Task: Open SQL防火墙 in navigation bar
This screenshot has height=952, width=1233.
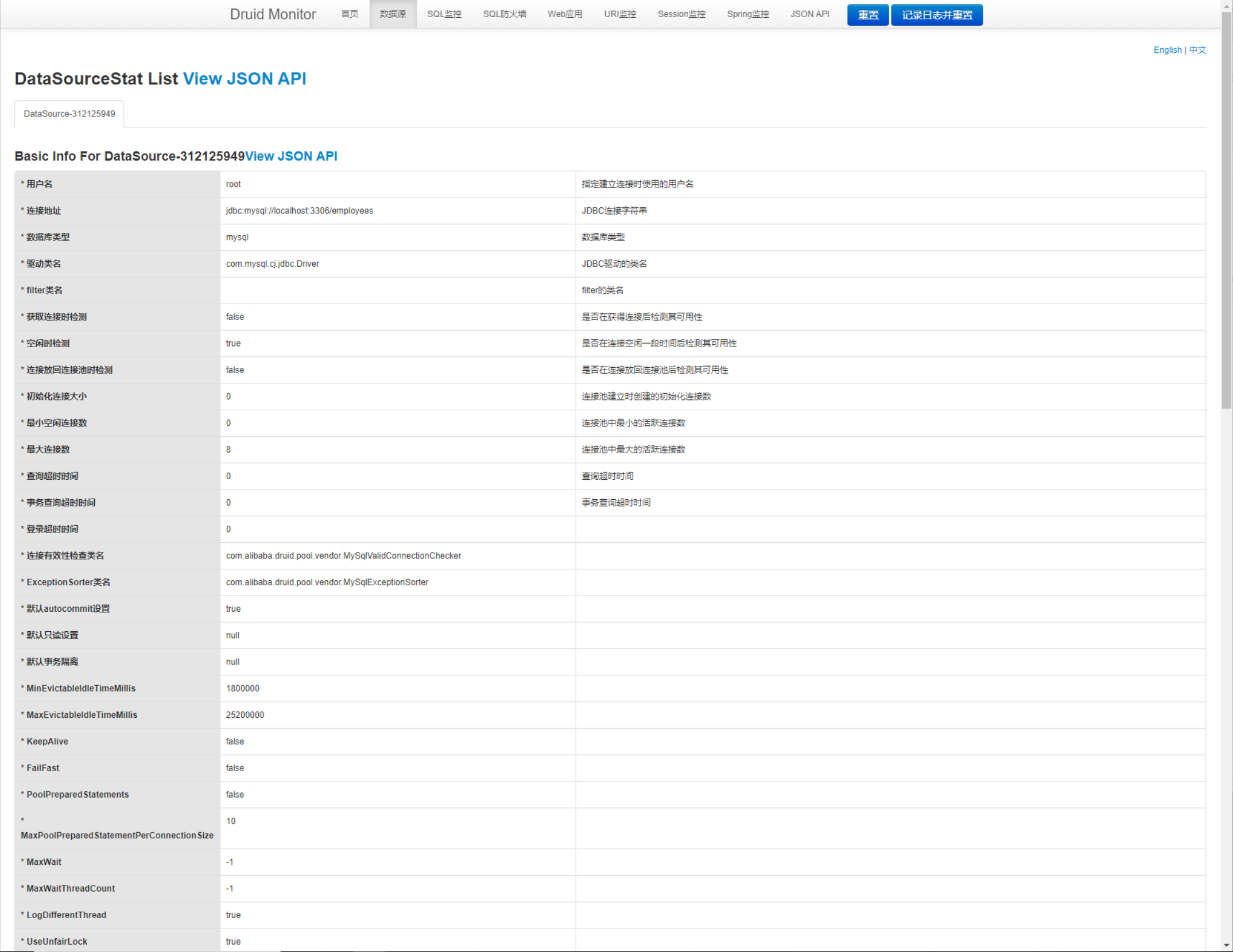Action: [504, 14]
